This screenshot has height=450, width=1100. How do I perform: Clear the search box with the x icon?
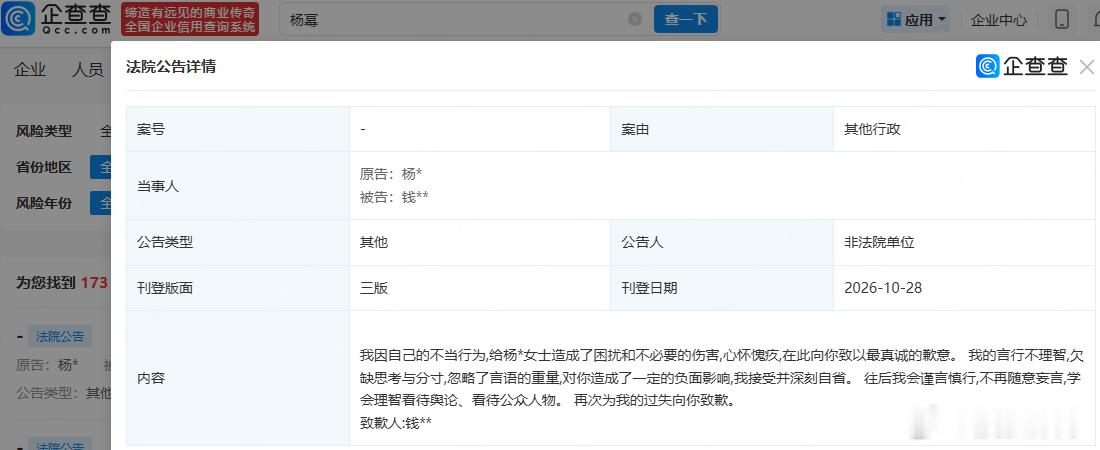(x=635, y=20)
